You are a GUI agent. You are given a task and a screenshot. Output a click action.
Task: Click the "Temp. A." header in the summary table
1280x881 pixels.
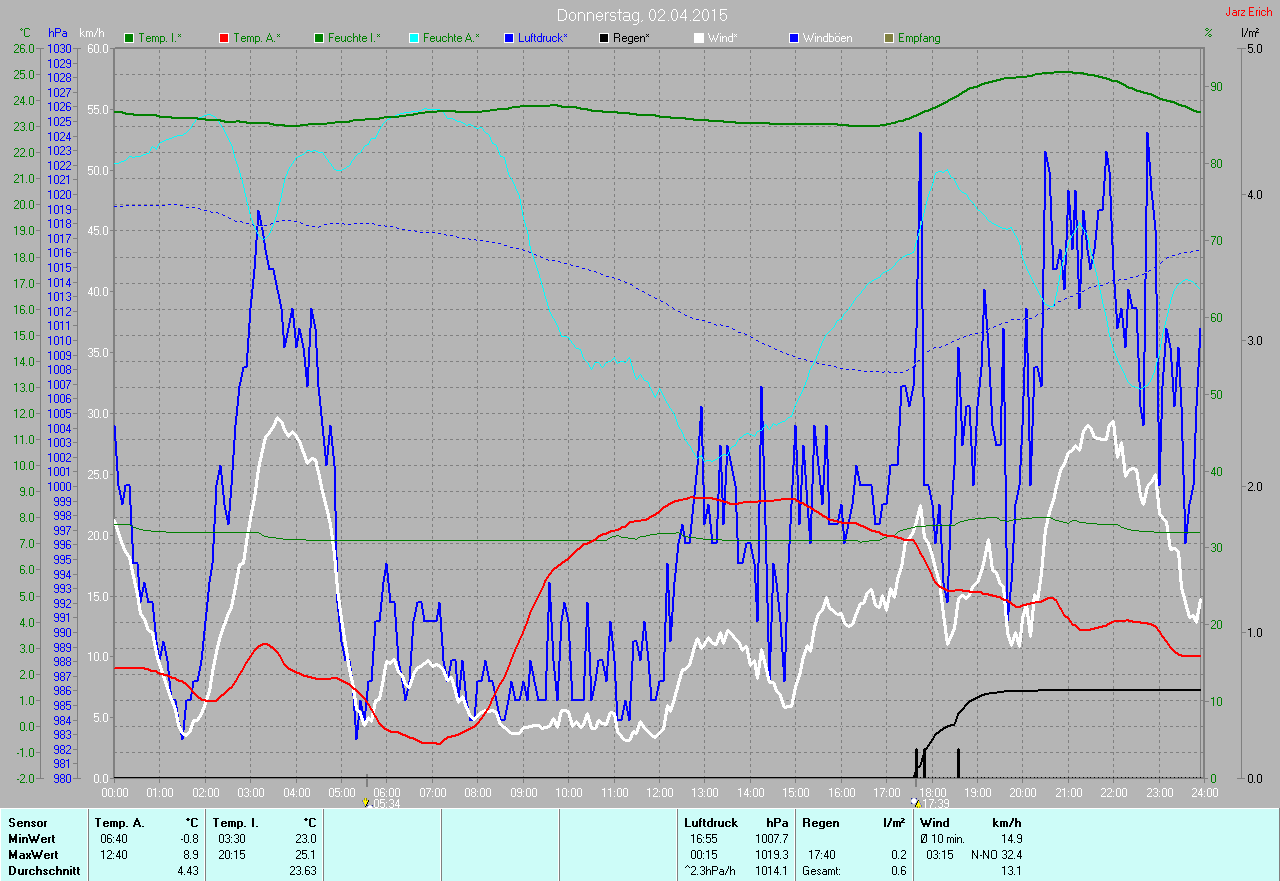(x=119, y=823)
